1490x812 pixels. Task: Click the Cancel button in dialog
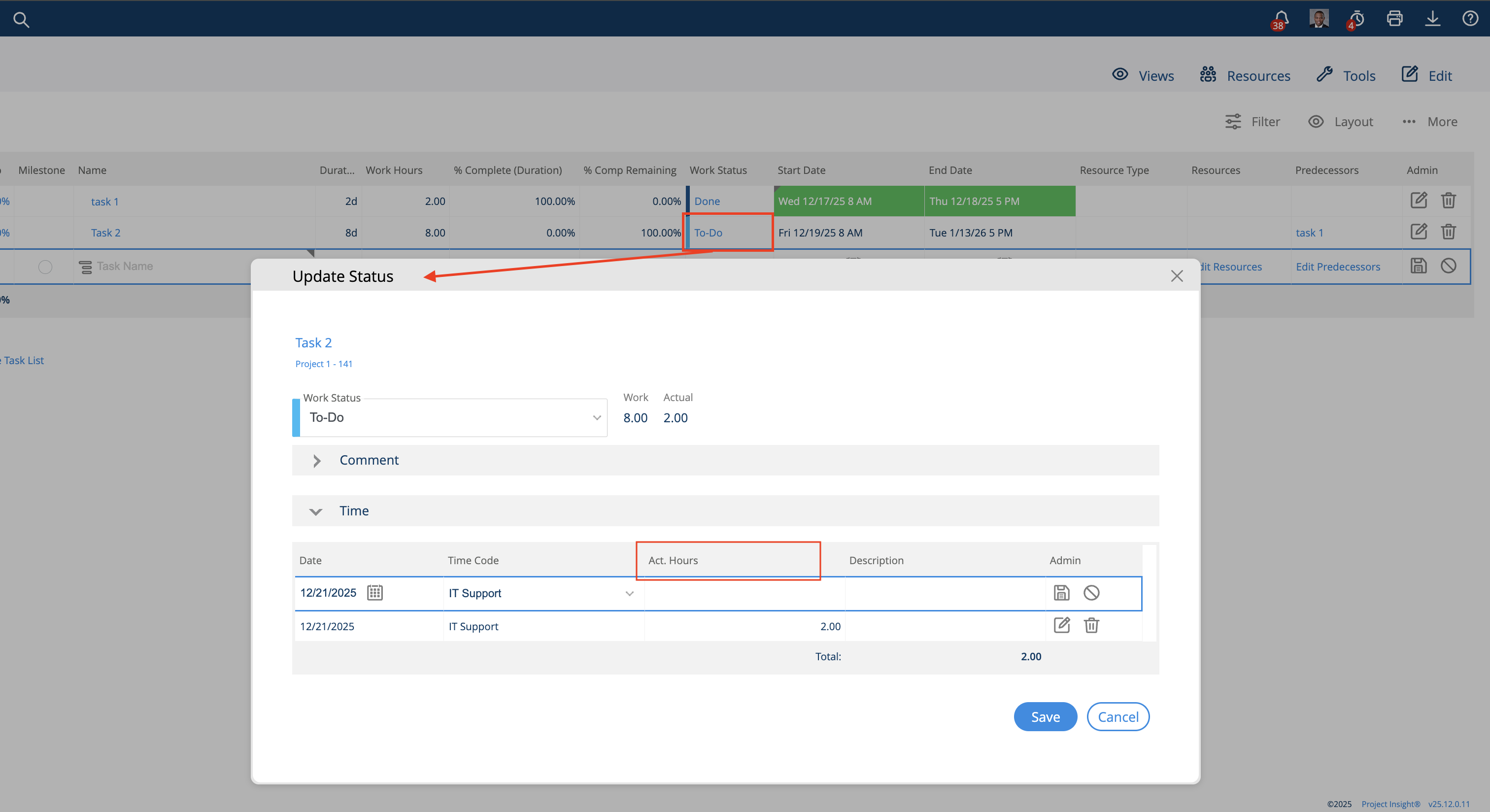click(1118, 716)
